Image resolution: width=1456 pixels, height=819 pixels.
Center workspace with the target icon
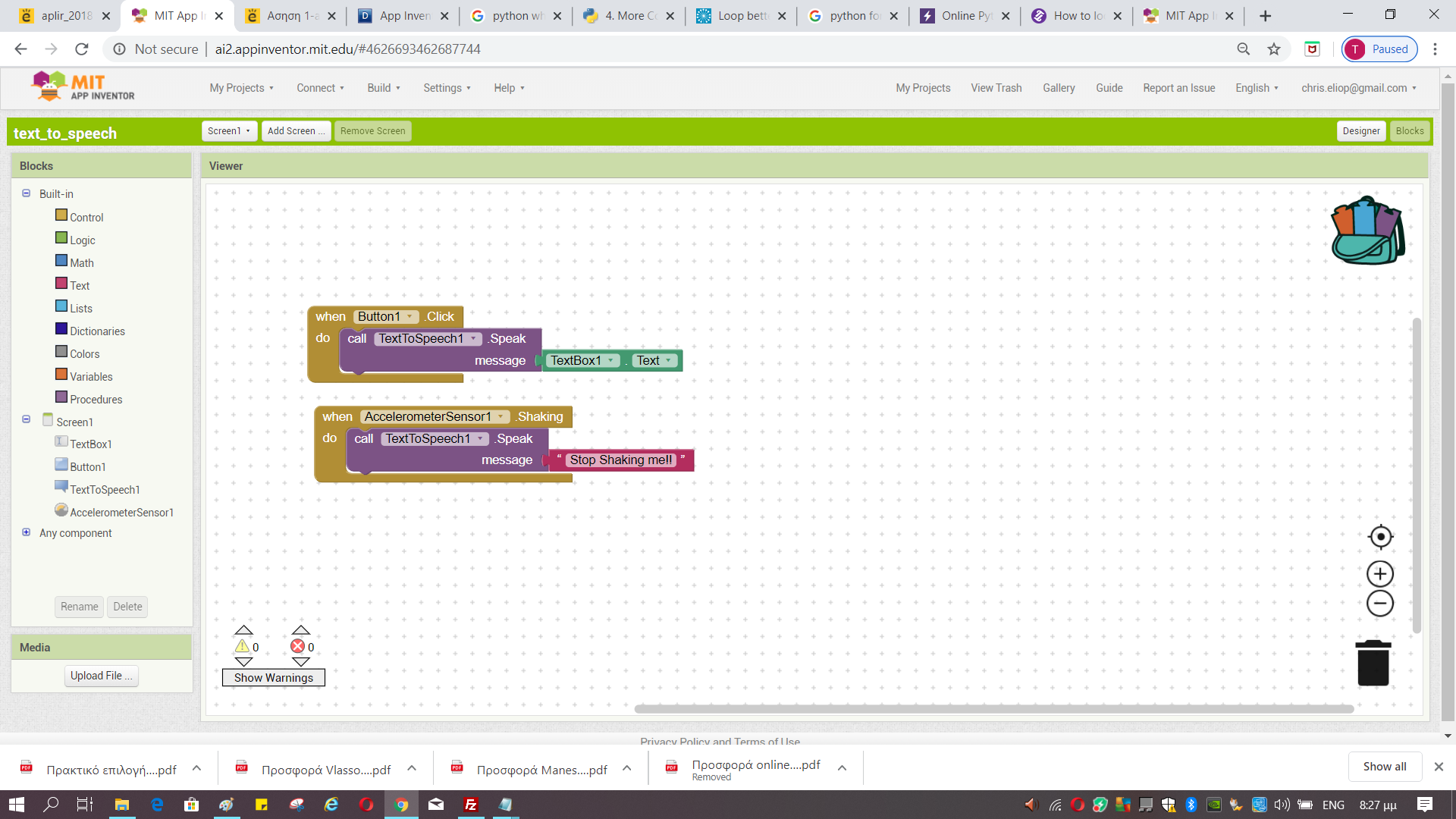pos(1380,537)
